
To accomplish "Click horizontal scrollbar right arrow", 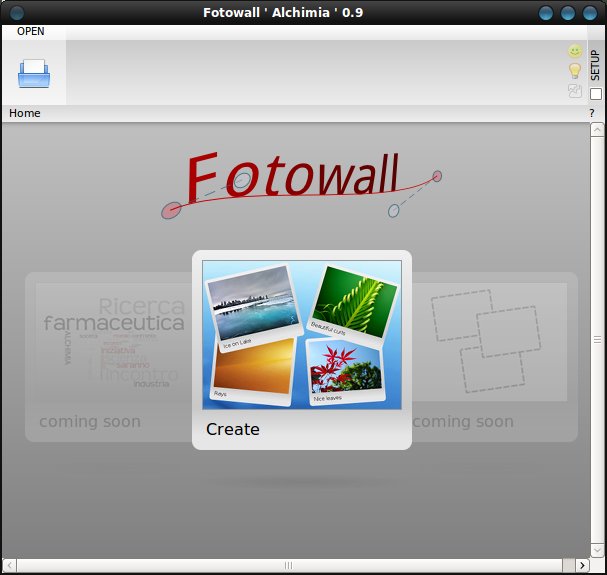I will pos(582,565).
